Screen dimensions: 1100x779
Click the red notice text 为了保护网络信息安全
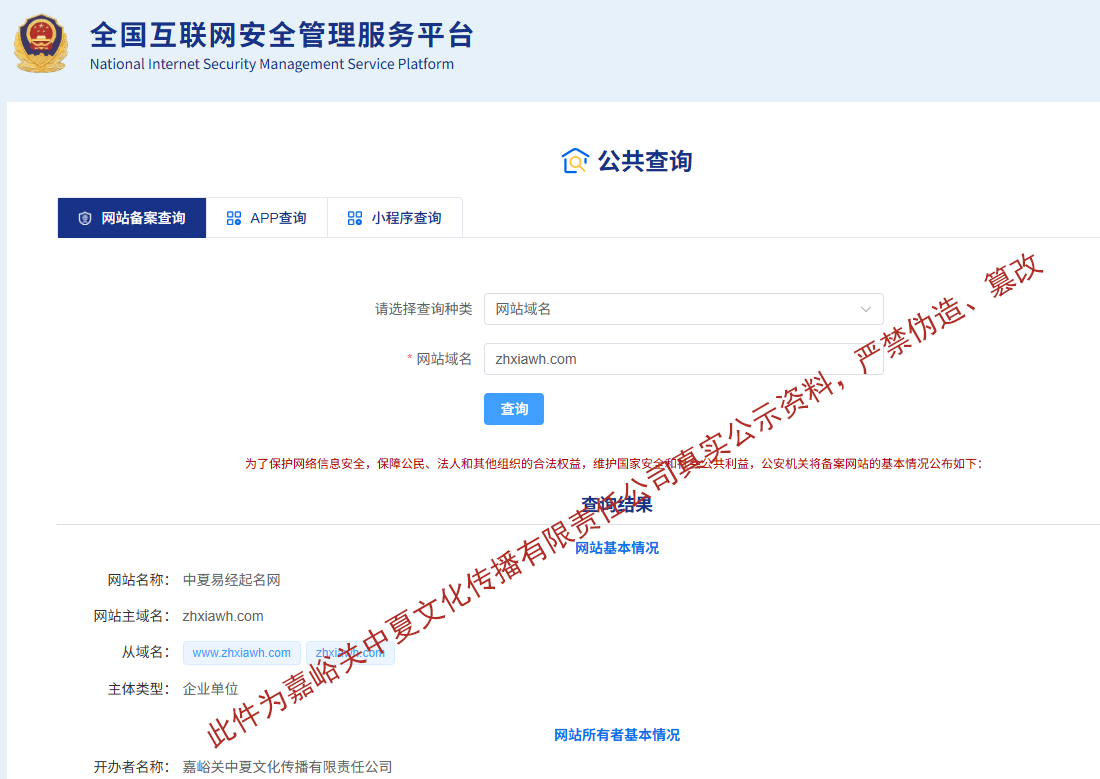tap(613, 464)
